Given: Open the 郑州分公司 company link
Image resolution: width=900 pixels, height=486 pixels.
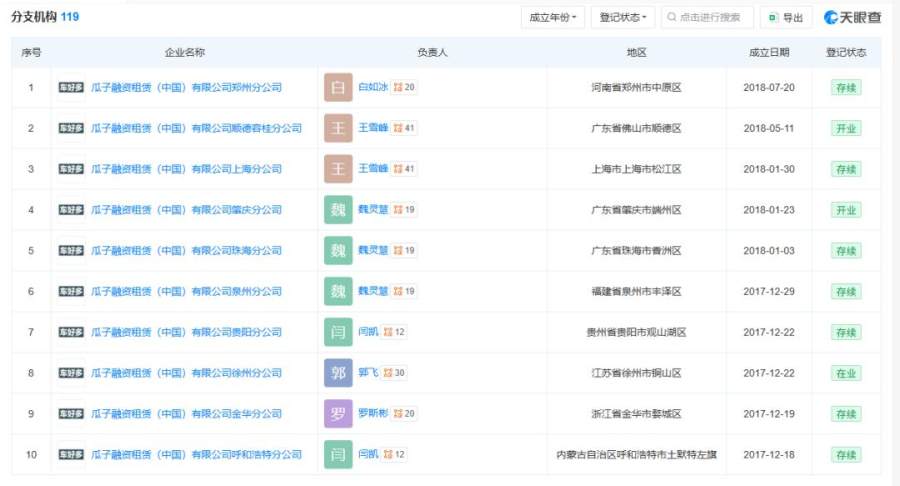Looking at the screenshot, I should coord(187,87).
